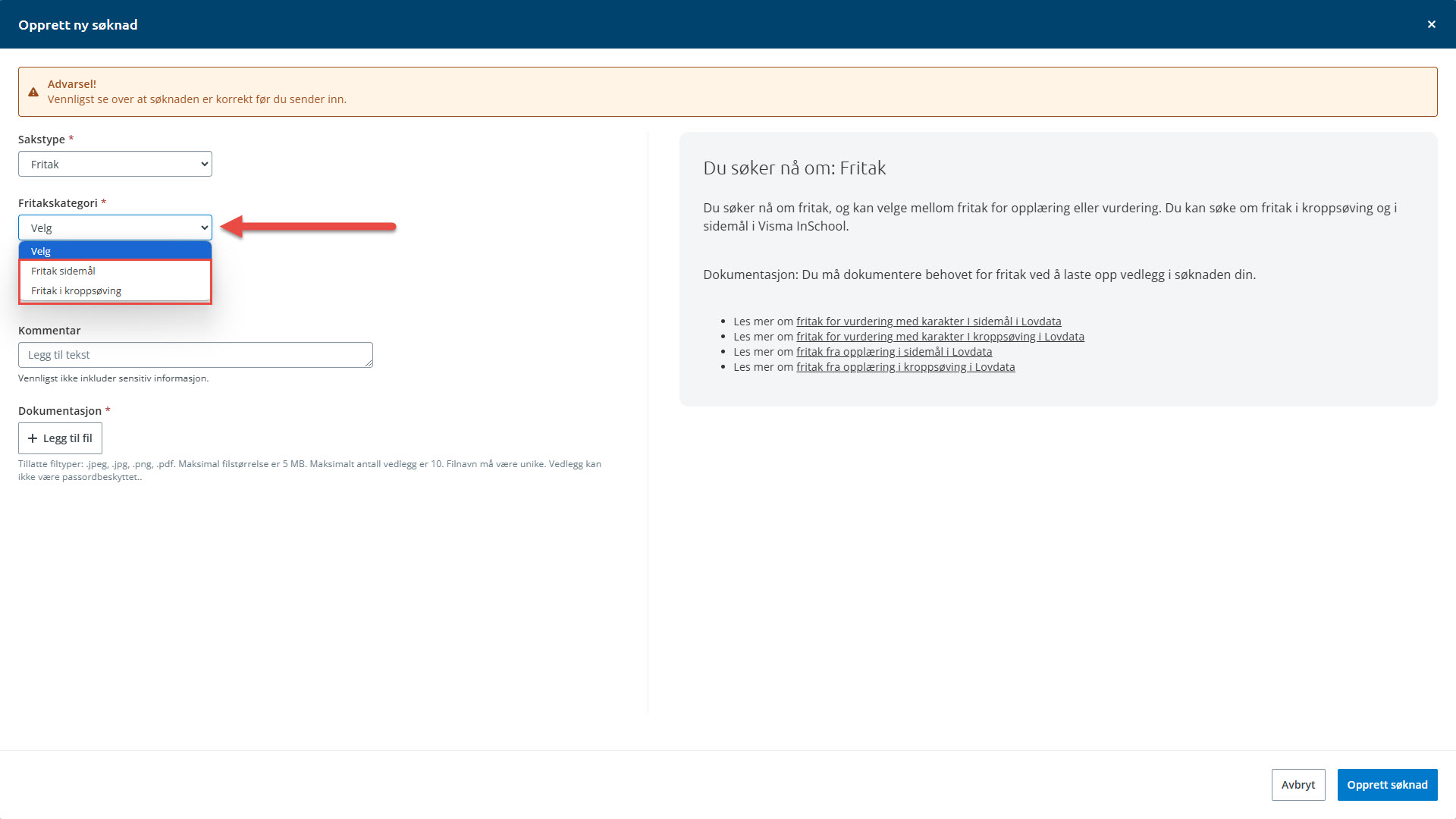Select the Velg option in list

pos(115,251)
